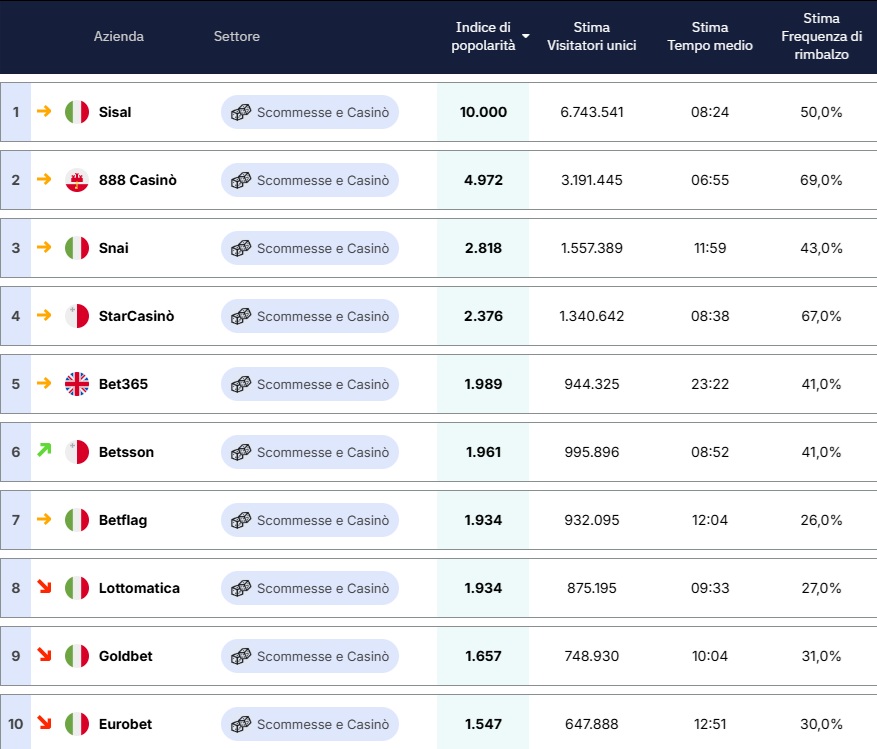Click the red downward arrow next to Eurobet
Viewport: 877px width, 749px height.
(x=43, y=723)
